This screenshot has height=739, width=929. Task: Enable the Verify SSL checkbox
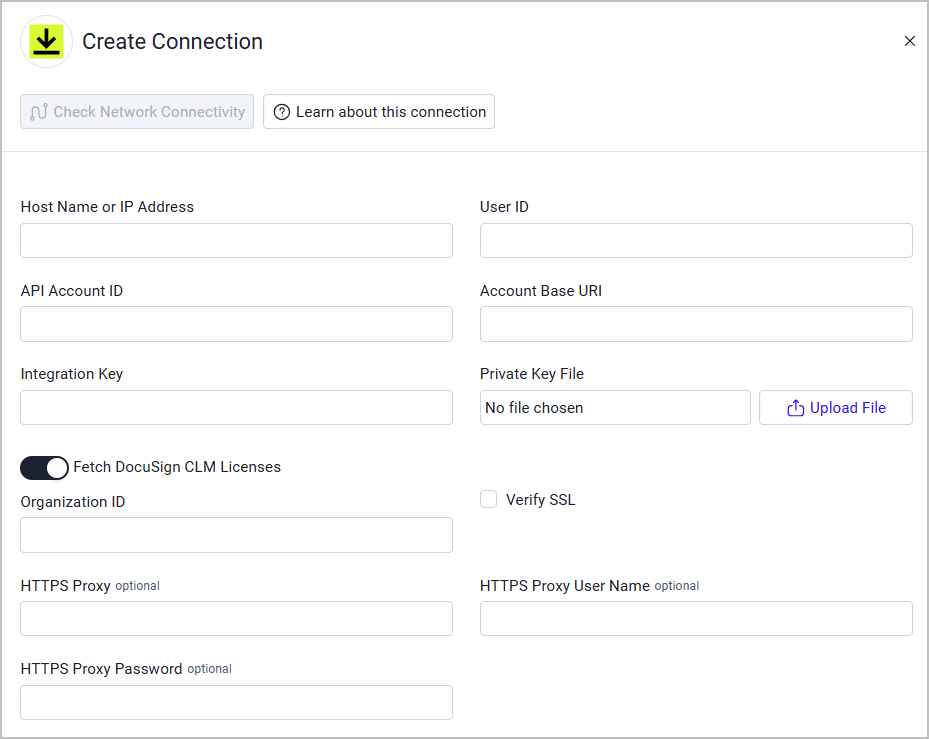point(488,499)
